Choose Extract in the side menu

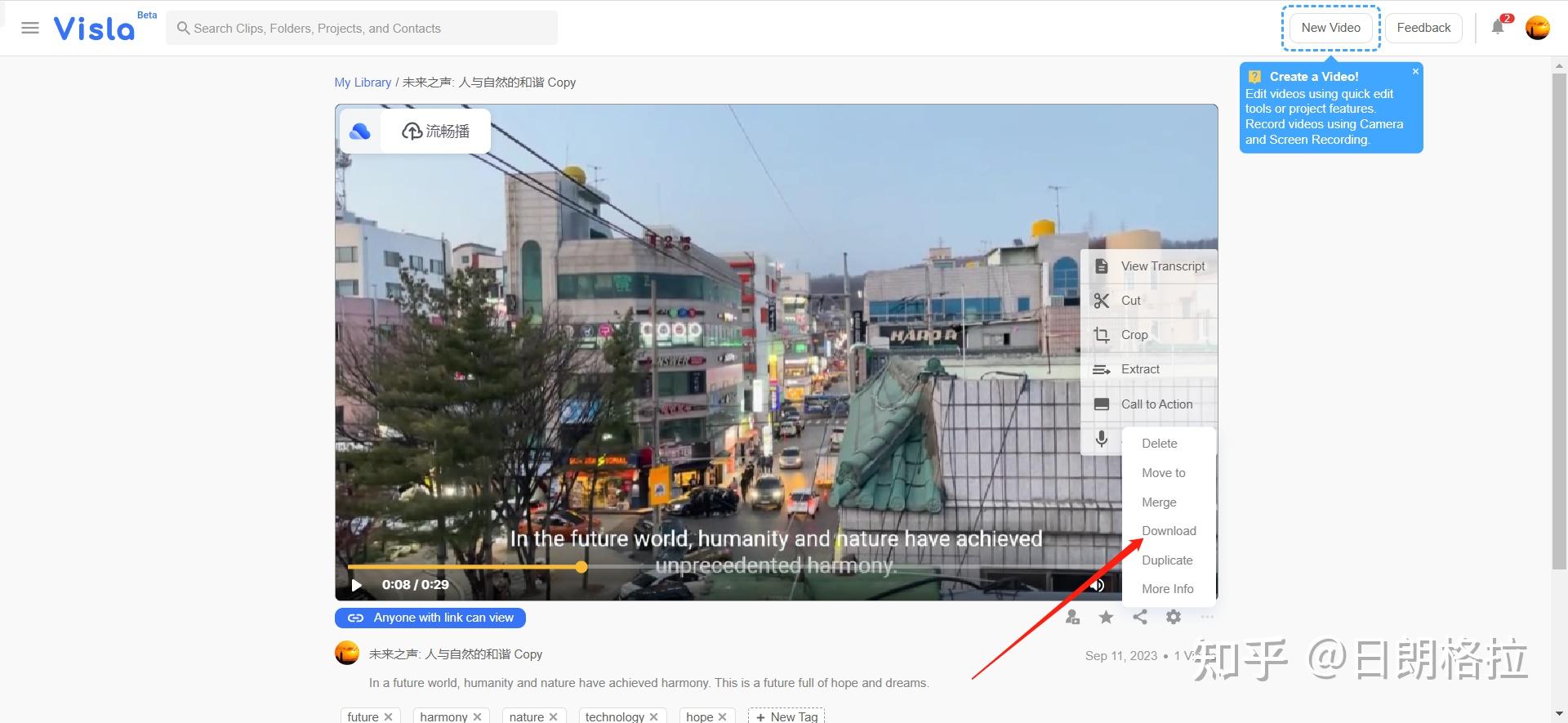[x=1149, y=369]
